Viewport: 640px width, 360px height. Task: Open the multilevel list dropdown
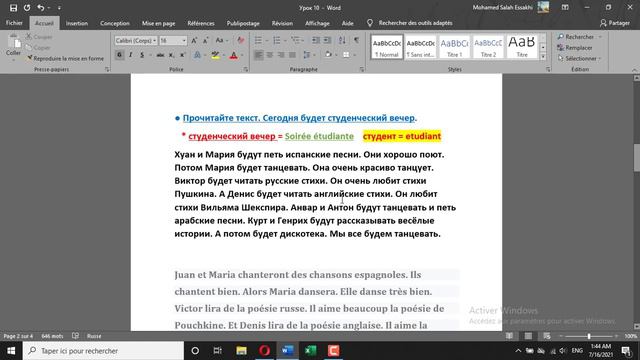[303, 40]
